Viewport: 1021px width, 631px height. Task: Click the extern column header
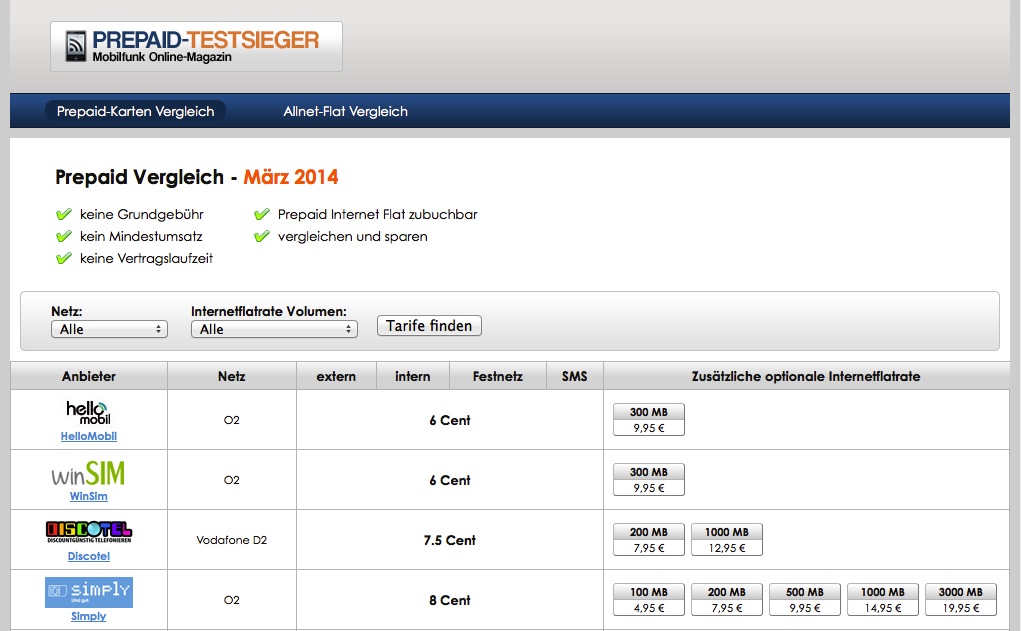click(x=336, y=376)
